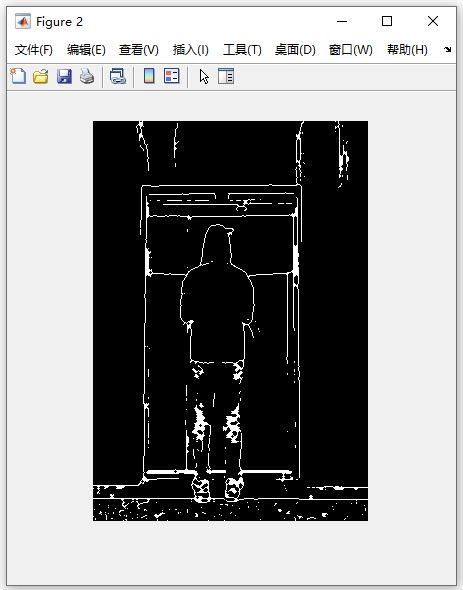
Task: Open the 帮助(H) menu
Action: coord(407,50)
